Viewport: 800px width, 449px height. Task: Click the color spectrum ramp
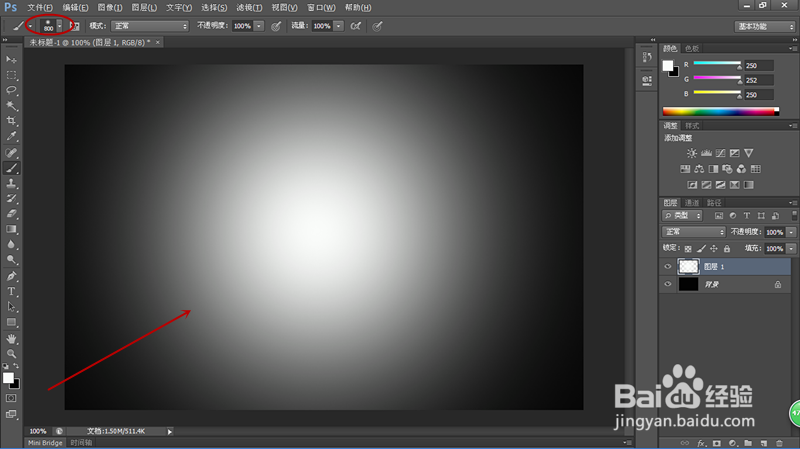(720, 112)
